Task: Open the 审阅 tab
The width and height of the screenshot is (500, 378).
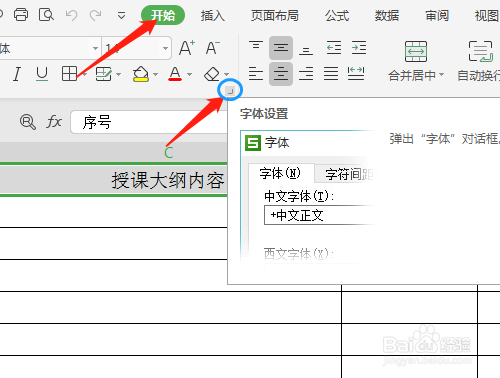Action: pyautogui.click(x=437, y=15)
